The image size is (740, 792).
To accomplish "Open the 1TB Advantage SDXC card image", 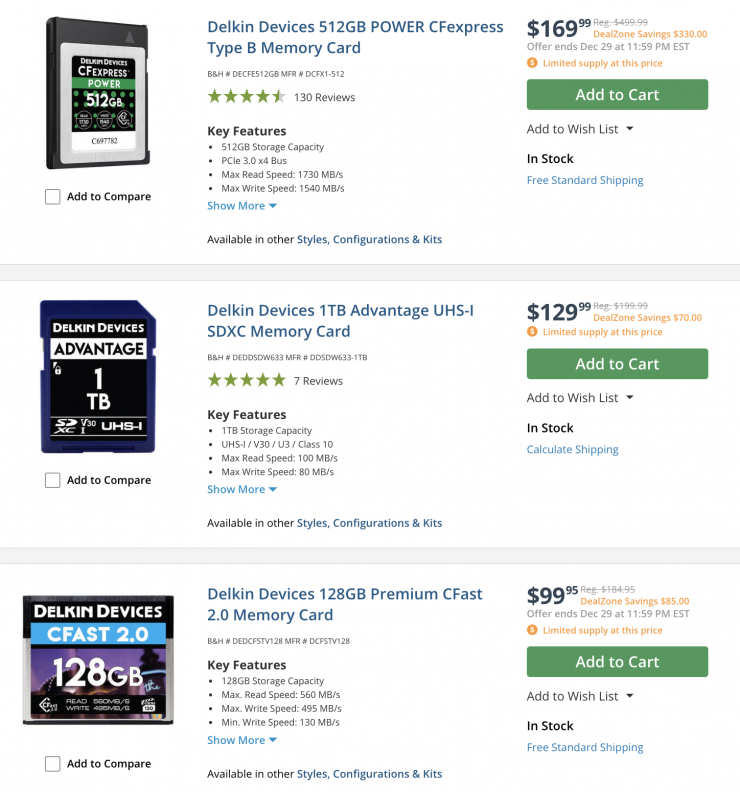I will 98,376.
